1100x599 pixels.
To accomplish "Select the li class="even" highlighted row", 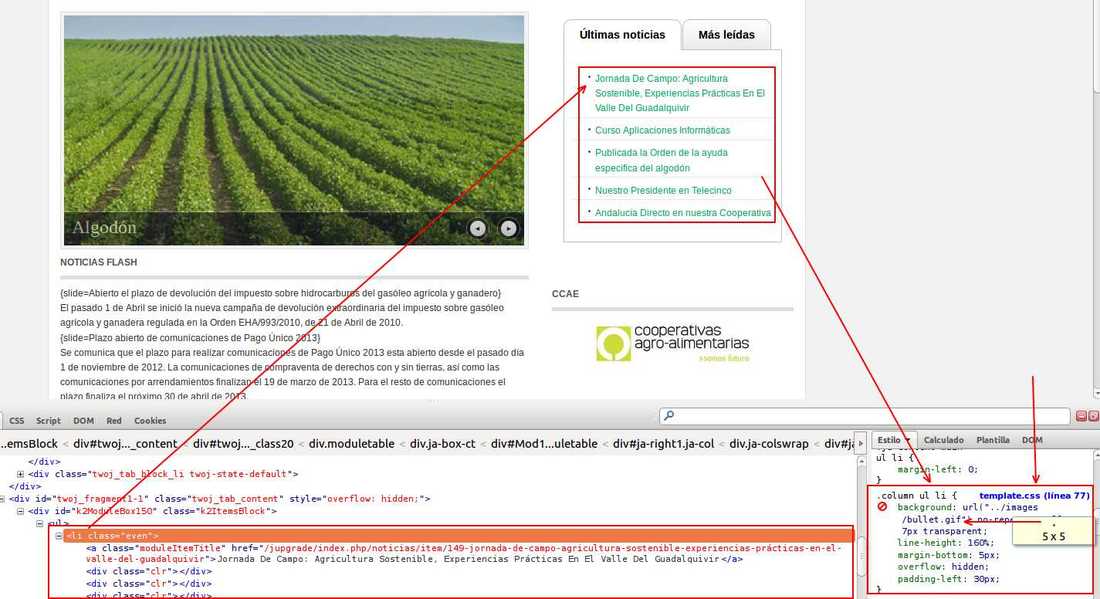I will (x=458, y=536).
